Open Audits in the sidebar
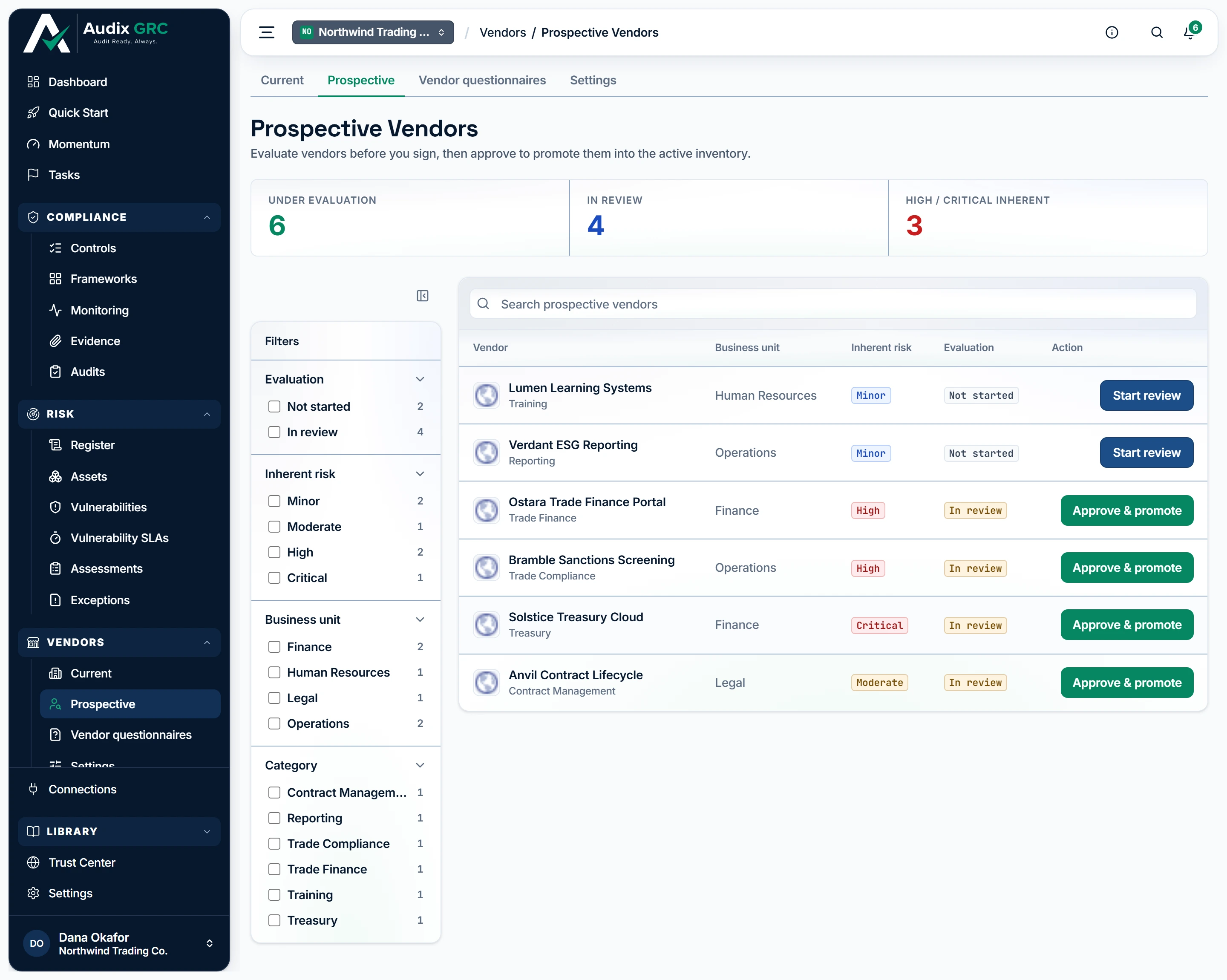The height and width of the screenshot is (980, 1227). (x=130, y=372)
